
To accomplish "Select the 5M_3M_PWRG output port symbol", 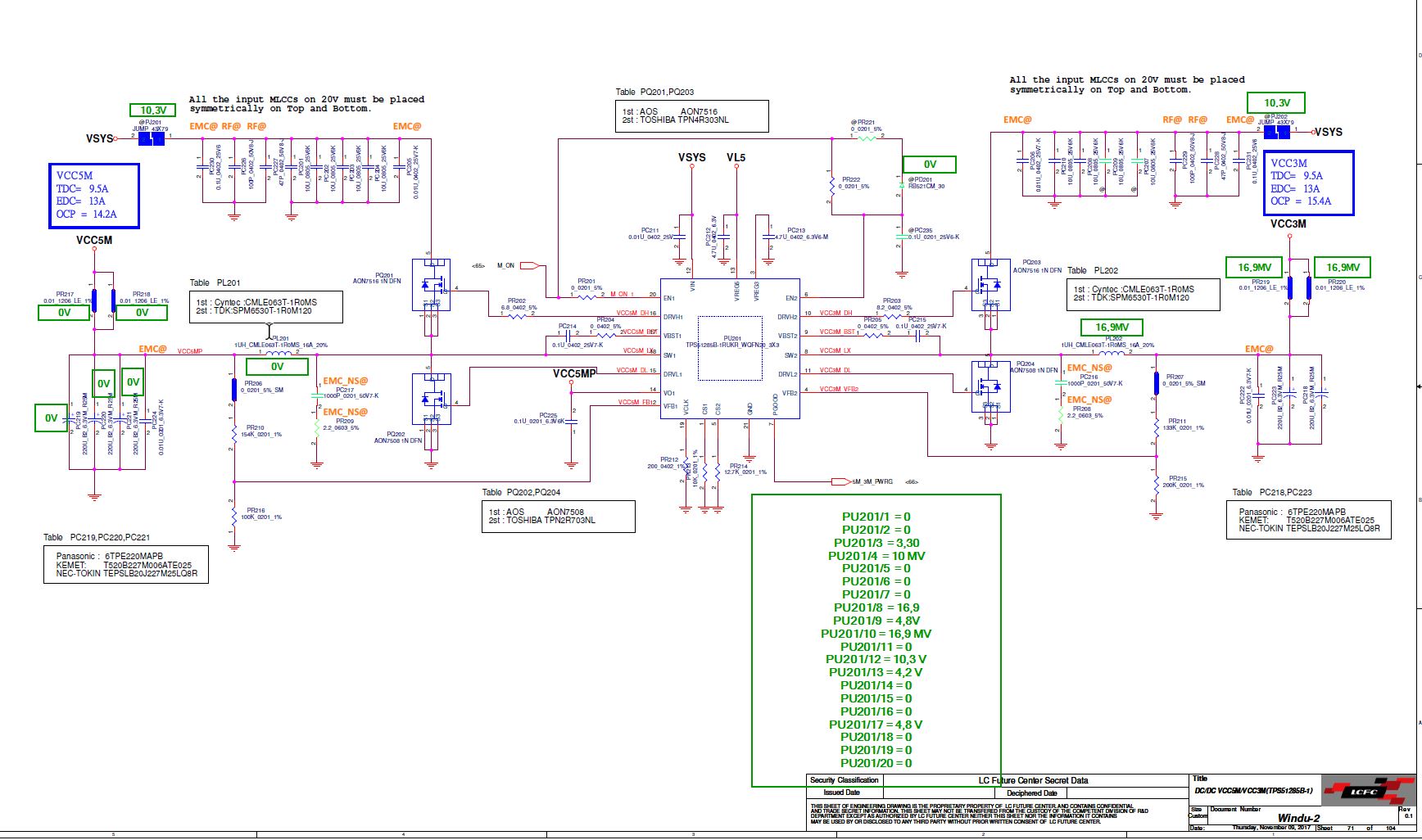I will click(840, 482).
